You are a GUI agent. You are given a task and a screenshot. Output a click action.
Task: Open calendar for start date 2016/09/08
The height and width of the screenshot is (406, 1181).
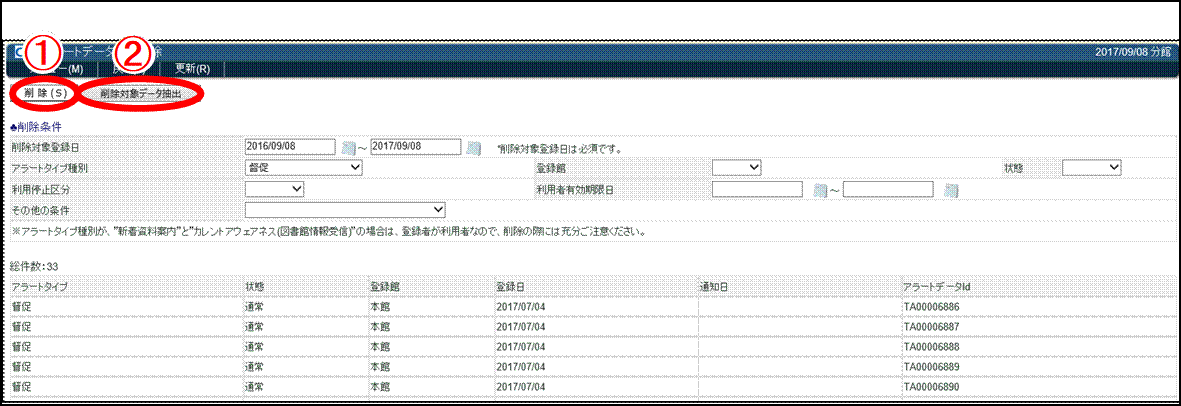[x=348, y=148]
